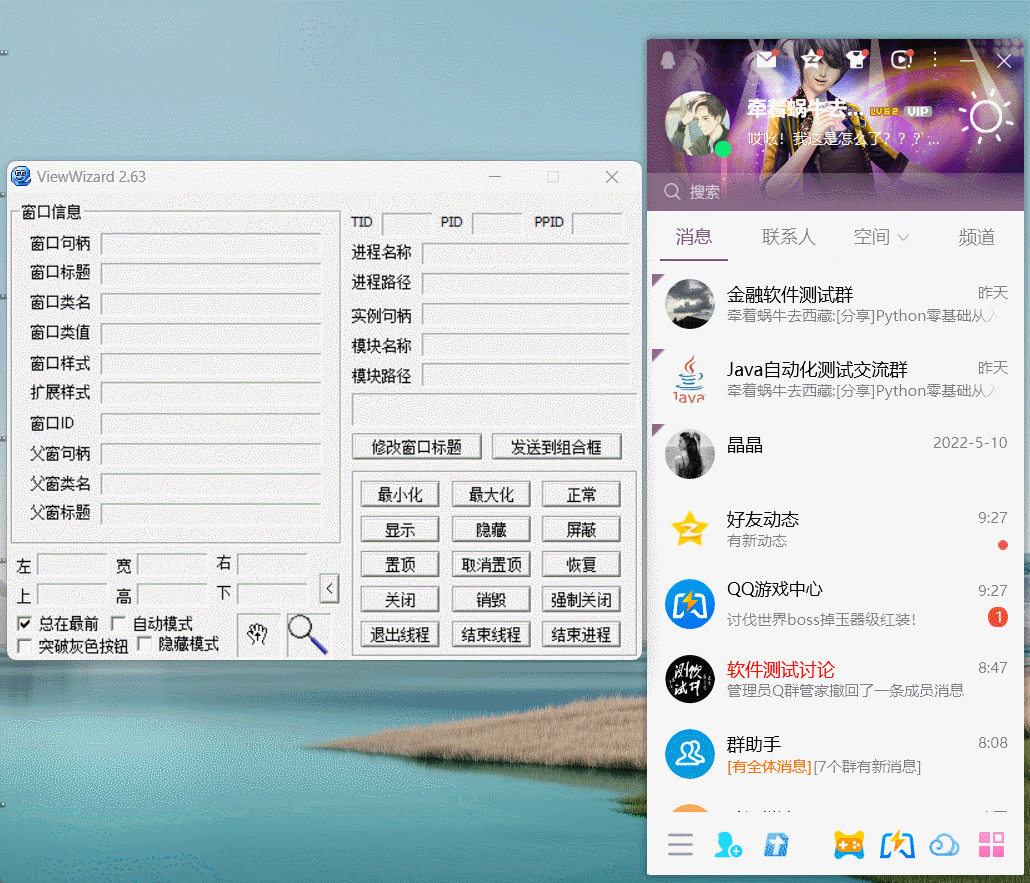
Task: Enable the 自动模式 checkbox
Action: click(x=118, y=623)
